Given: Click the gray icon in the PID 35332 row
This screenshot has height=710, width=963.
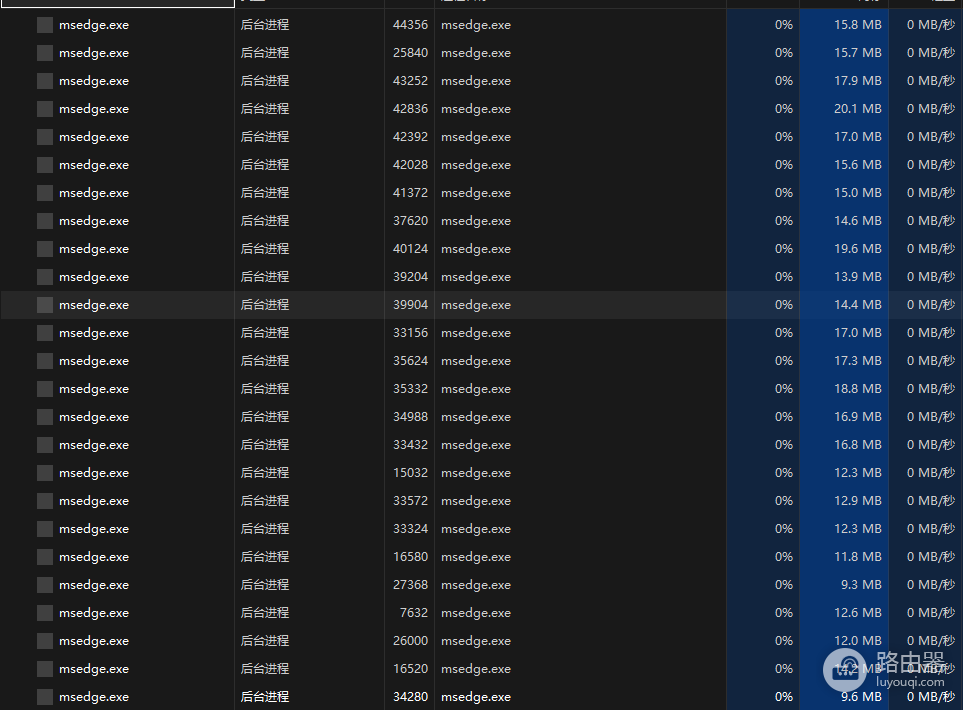Looking at the screenshot, I should coord(45,389).
